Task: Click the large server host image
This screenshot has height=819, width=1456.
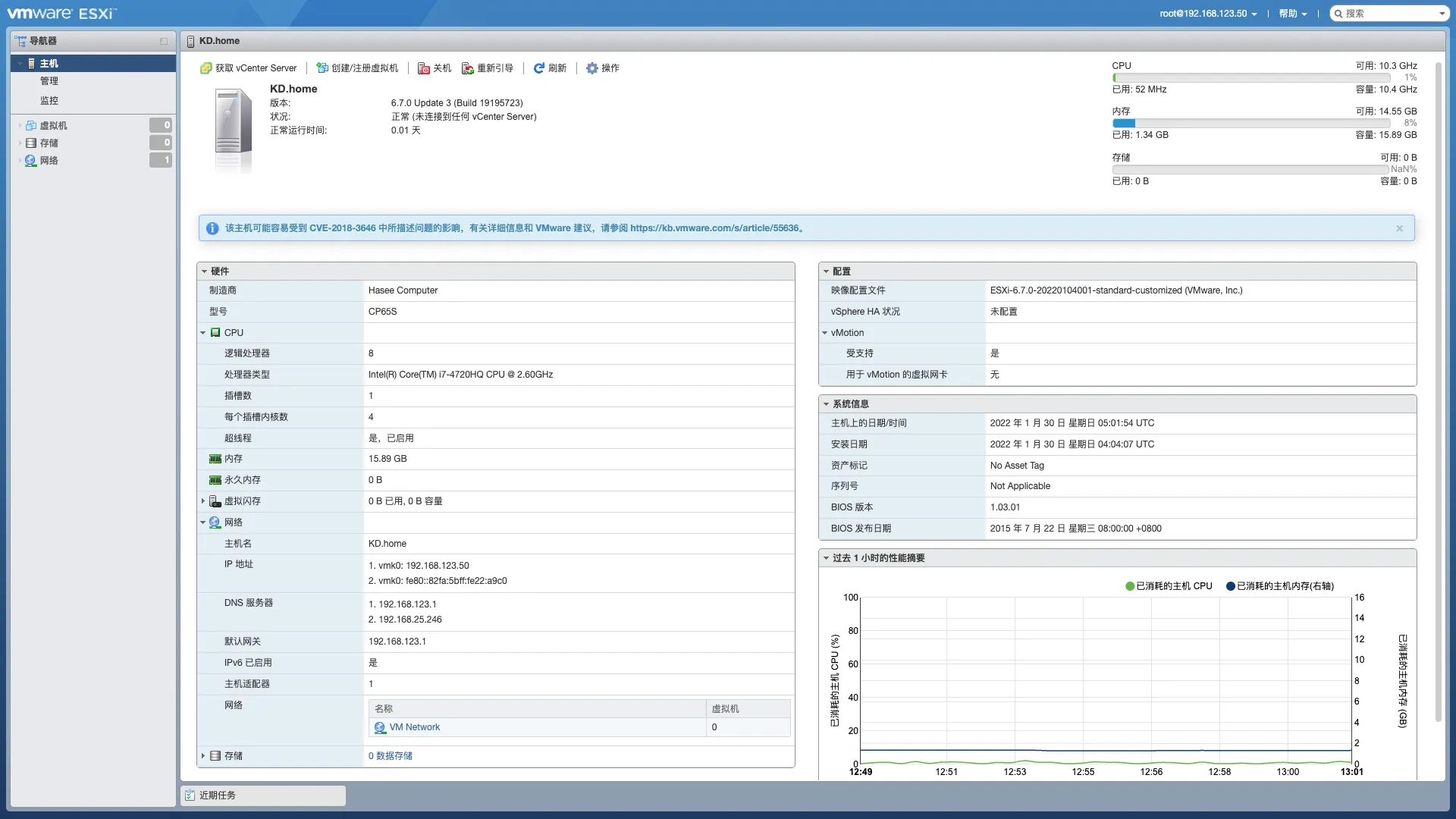Action: (x=234, y=130)
